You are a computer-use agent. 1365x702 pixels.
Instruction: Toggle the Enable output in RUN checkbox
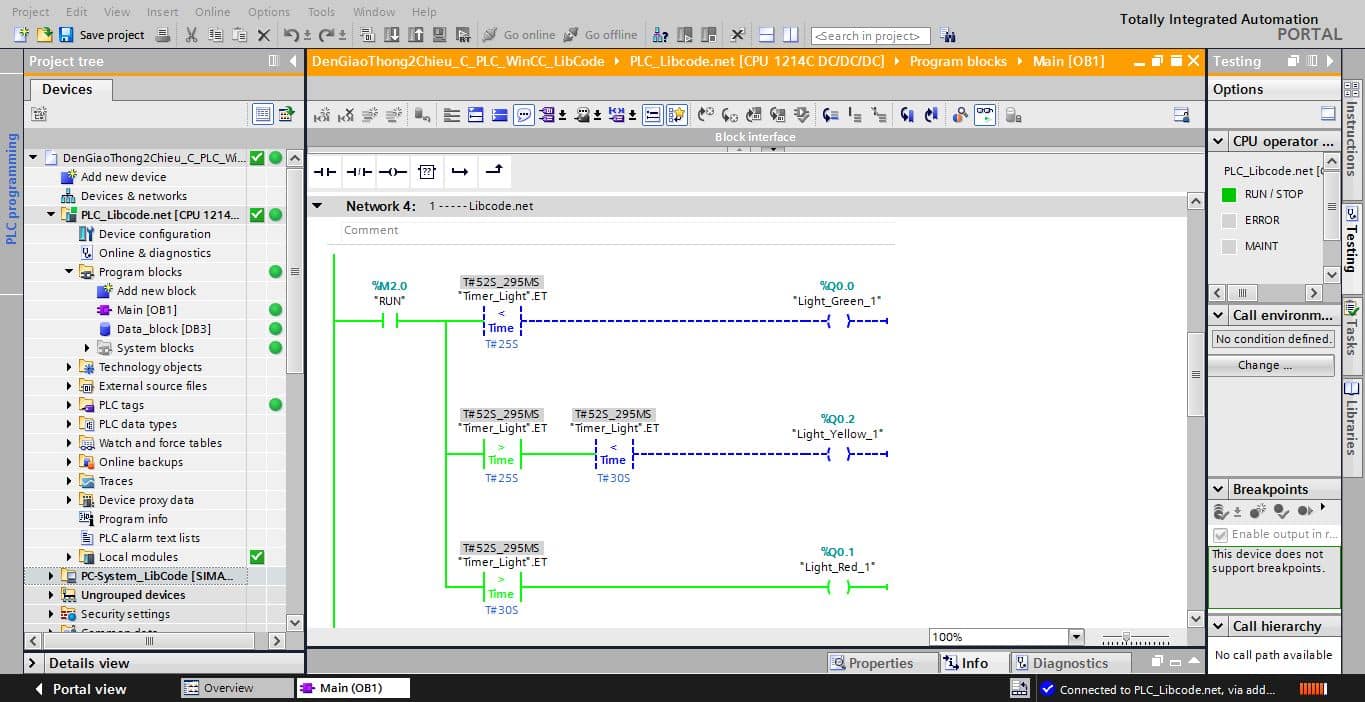[x=1220, y=534]
